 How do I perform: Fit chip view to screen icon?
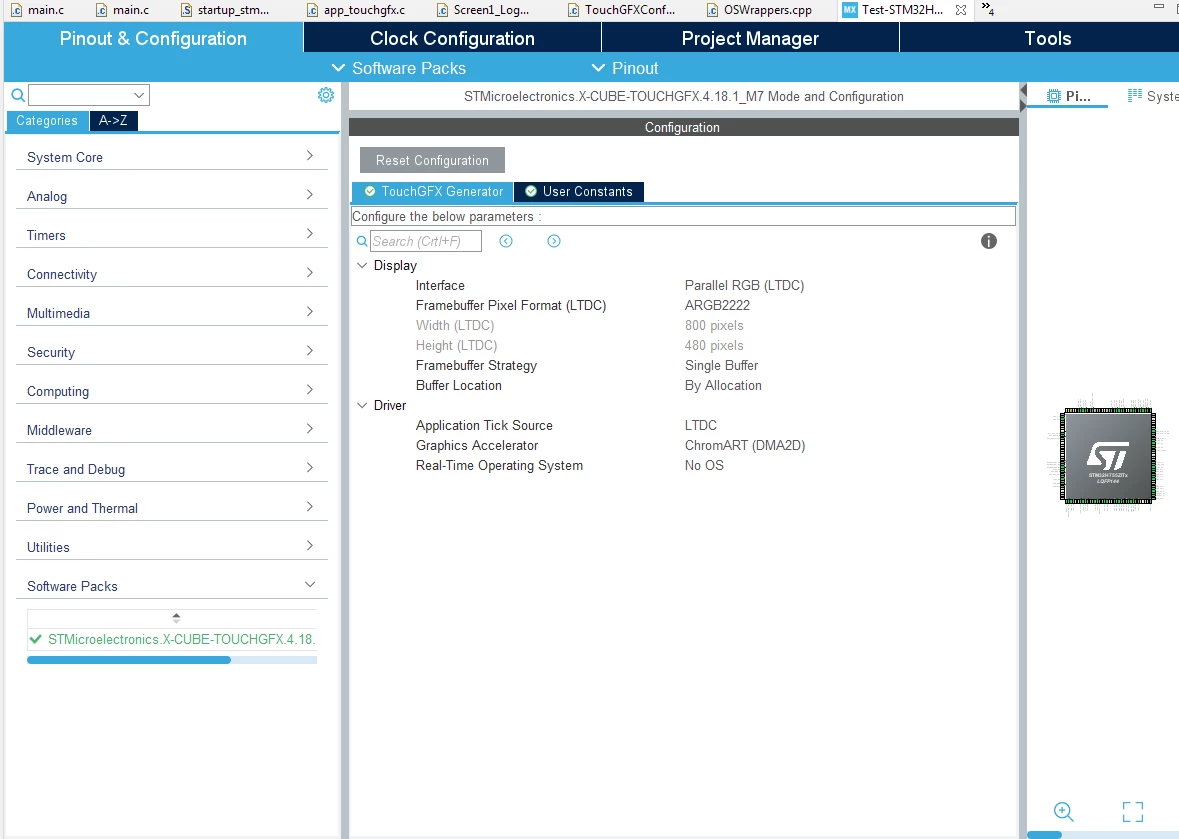pos(1132,811)
